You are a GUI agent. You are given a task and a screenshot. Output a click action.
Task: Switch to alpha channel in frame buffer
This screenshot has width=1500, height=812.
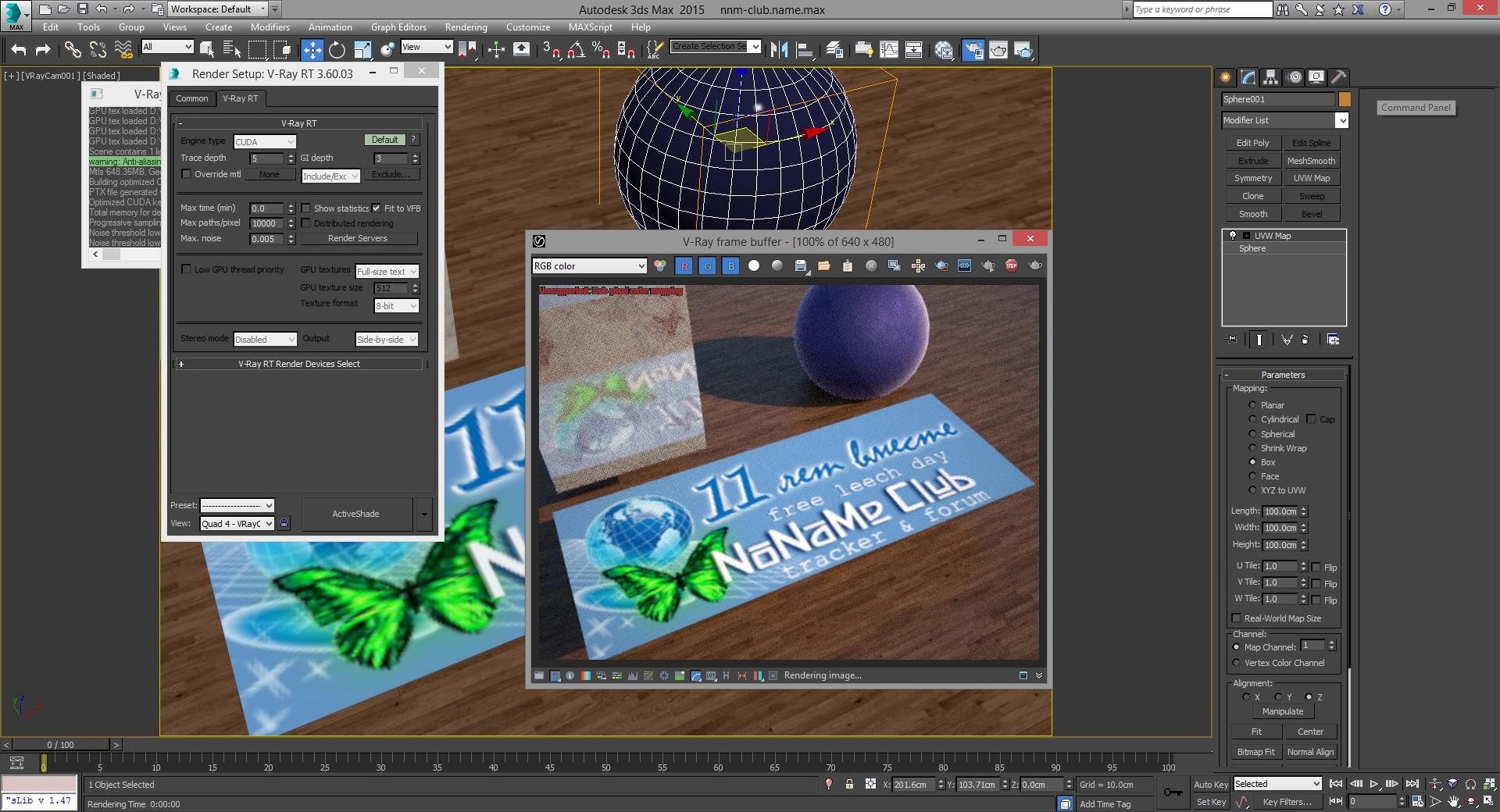[x=754, y=266]
